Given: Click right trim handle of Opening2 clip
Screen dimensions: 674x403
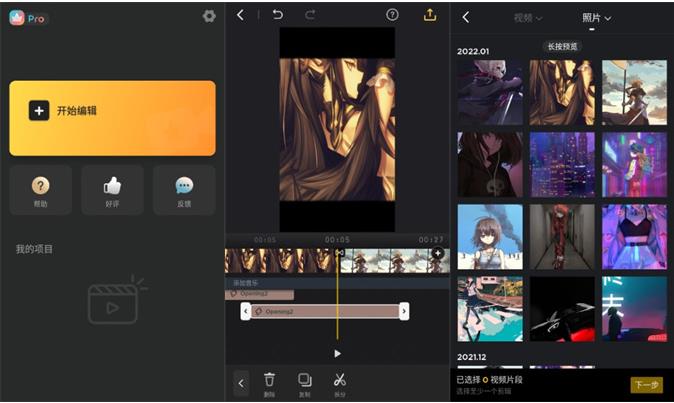Looking at the screenshot, I should point(404,311).
